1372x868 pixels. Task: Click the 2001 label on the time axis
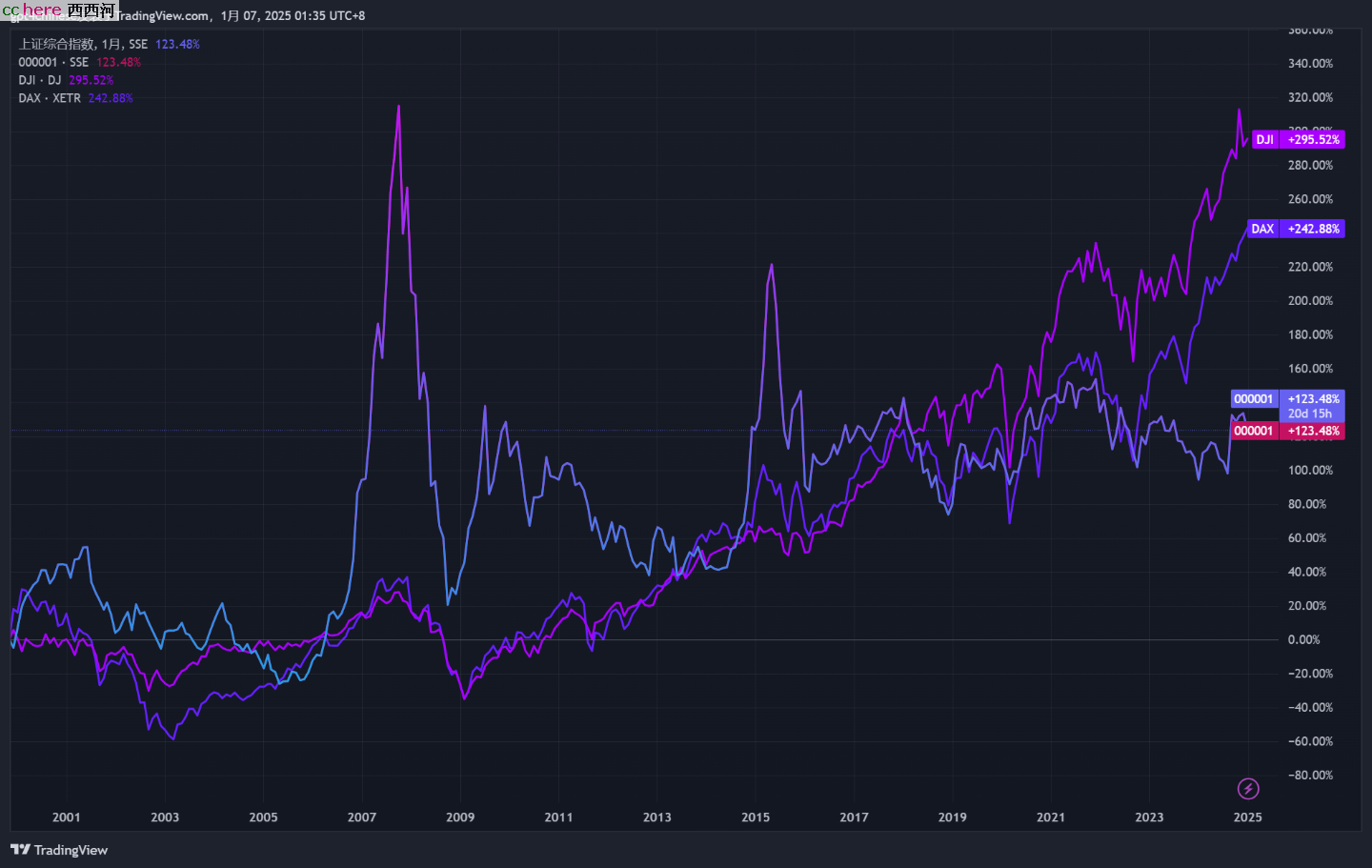pyautogui.click(x=67, y=817)
